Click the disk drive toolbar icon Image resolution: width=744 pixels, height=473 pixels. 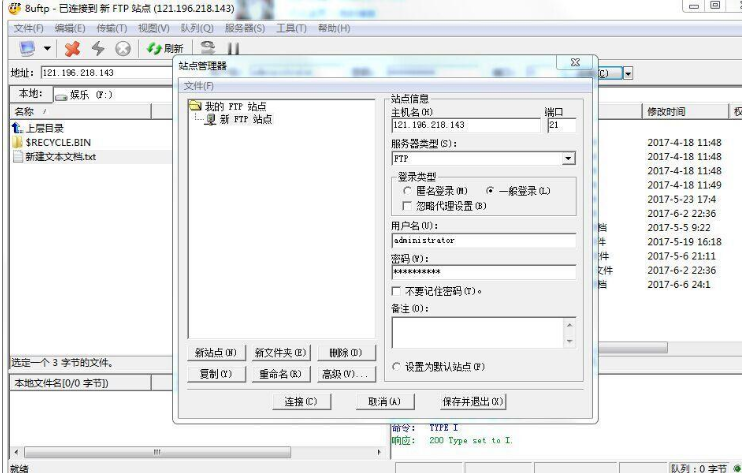pos(207,48)
